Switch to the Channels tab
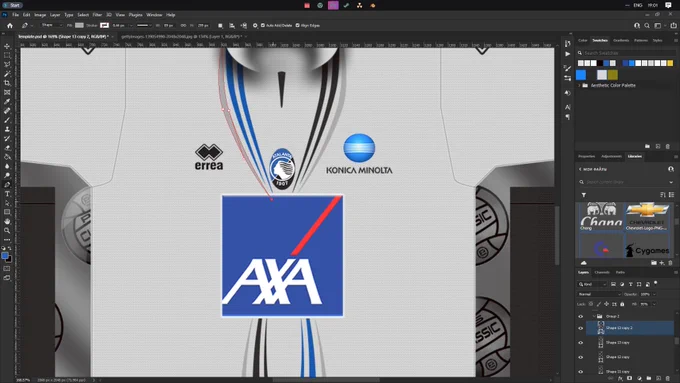This screenshot has width=680, height=383. (x=602, y=272)
